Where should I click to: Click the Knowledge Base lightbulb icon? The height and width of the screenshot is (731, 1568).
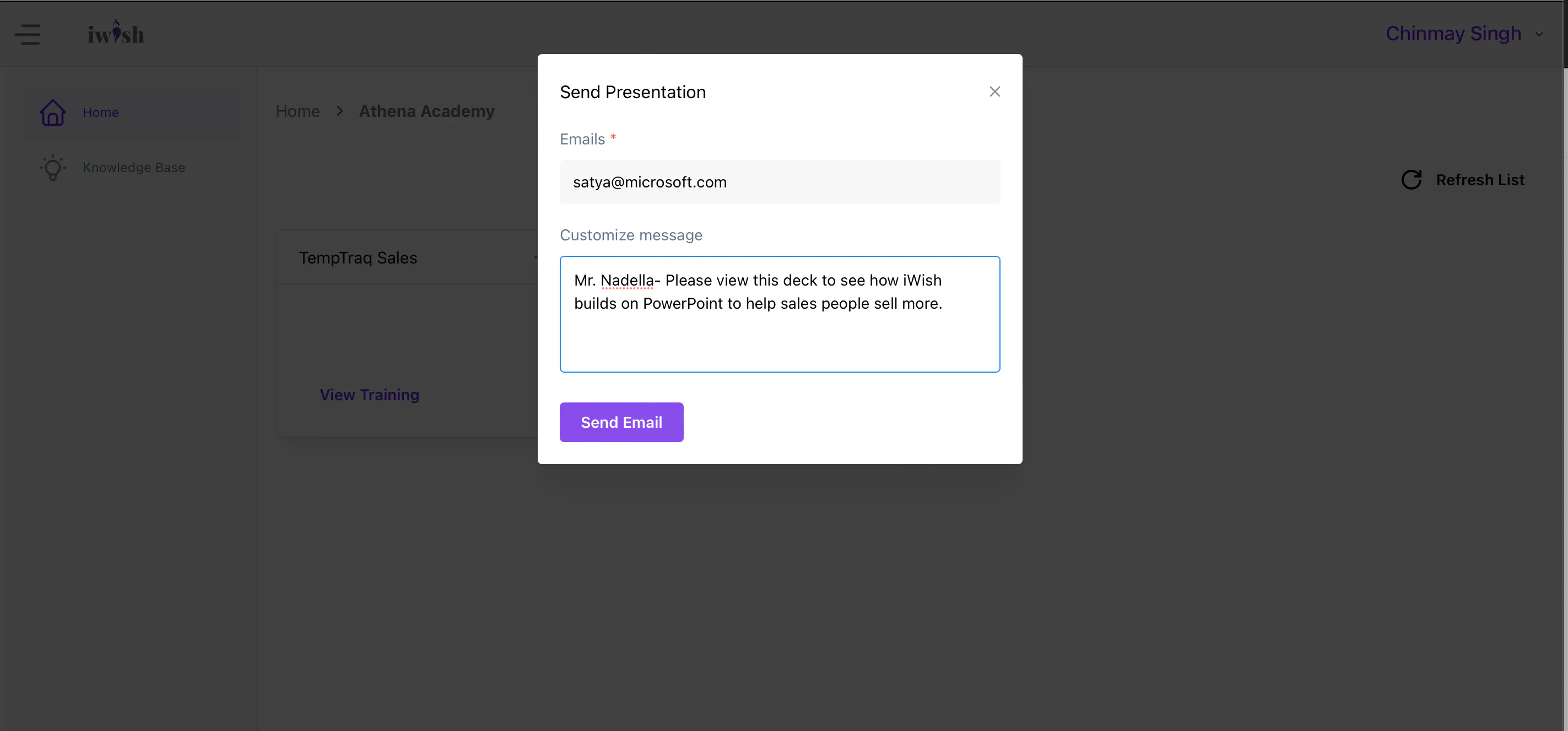pyautogui.click(x=53, y=168)
